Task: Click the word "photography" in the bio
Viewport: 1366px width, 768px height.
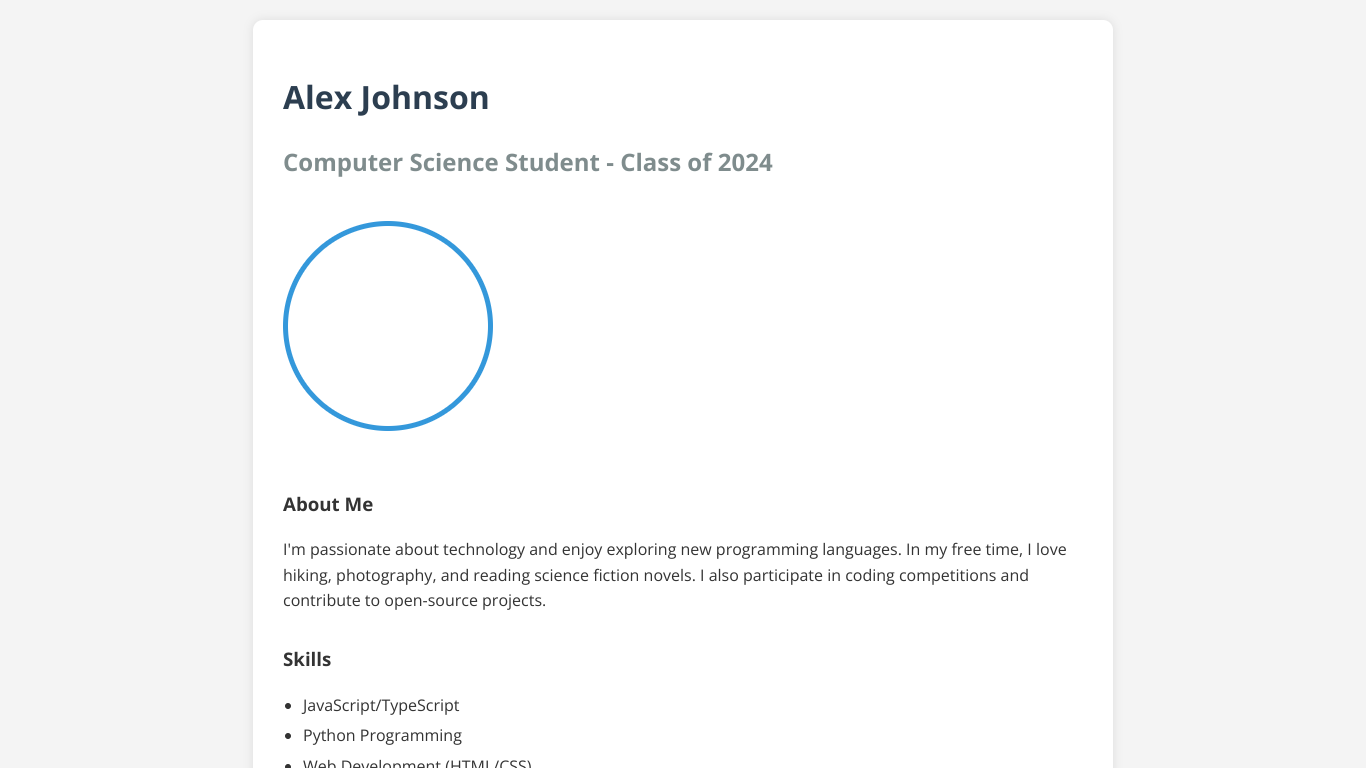Action: 383,576
